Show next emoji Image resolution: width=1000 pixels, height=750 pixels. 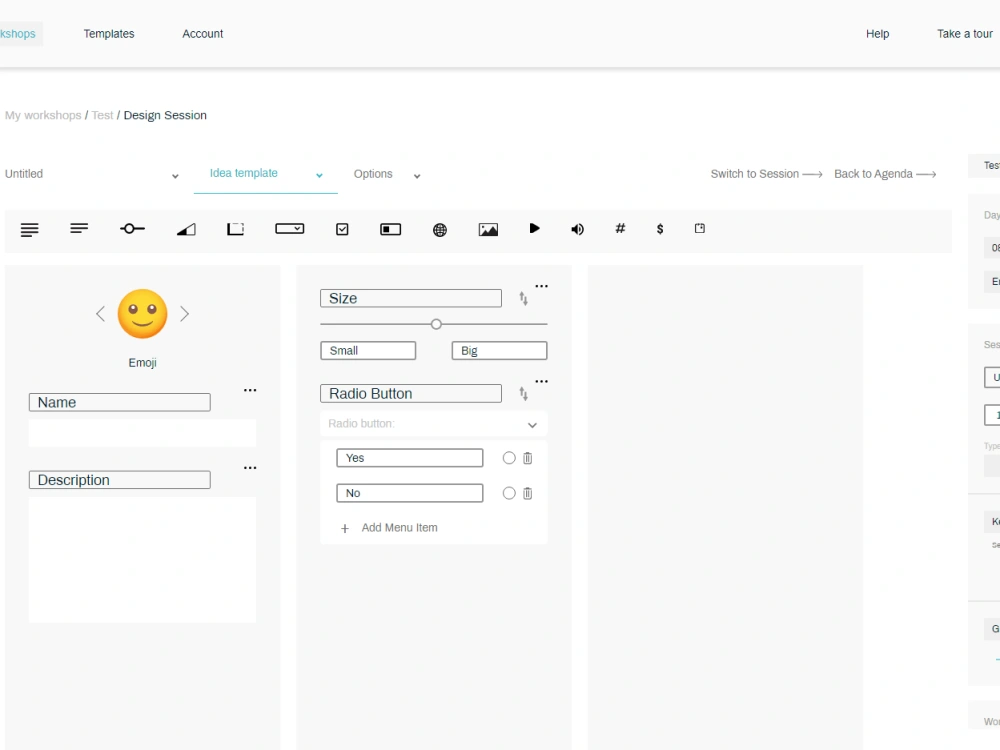[184, 314]
